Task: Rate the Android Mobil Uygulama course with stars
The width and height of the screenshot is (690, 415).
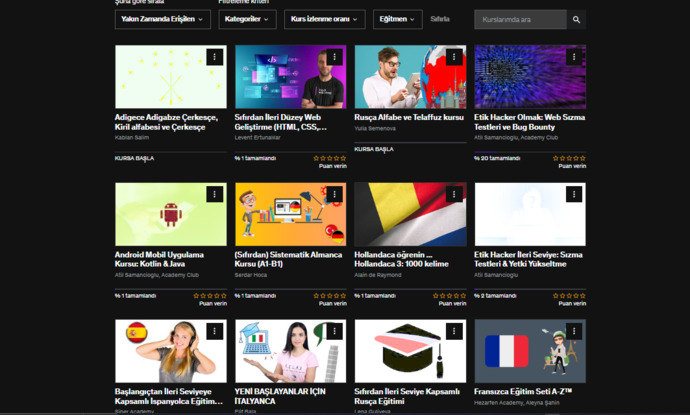Action: 210,295
